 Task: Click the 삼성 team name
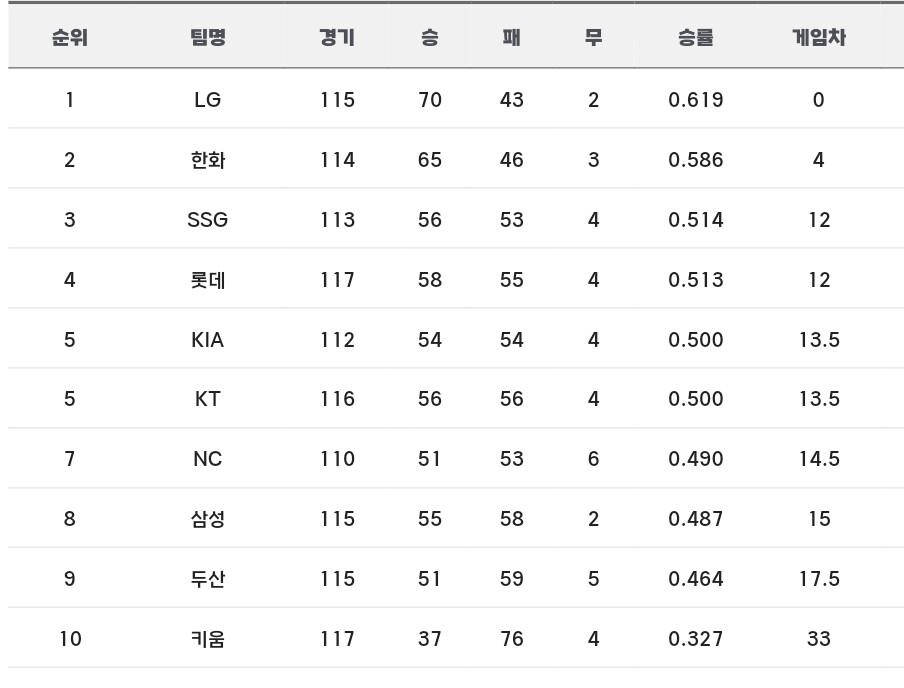point(207,519)
